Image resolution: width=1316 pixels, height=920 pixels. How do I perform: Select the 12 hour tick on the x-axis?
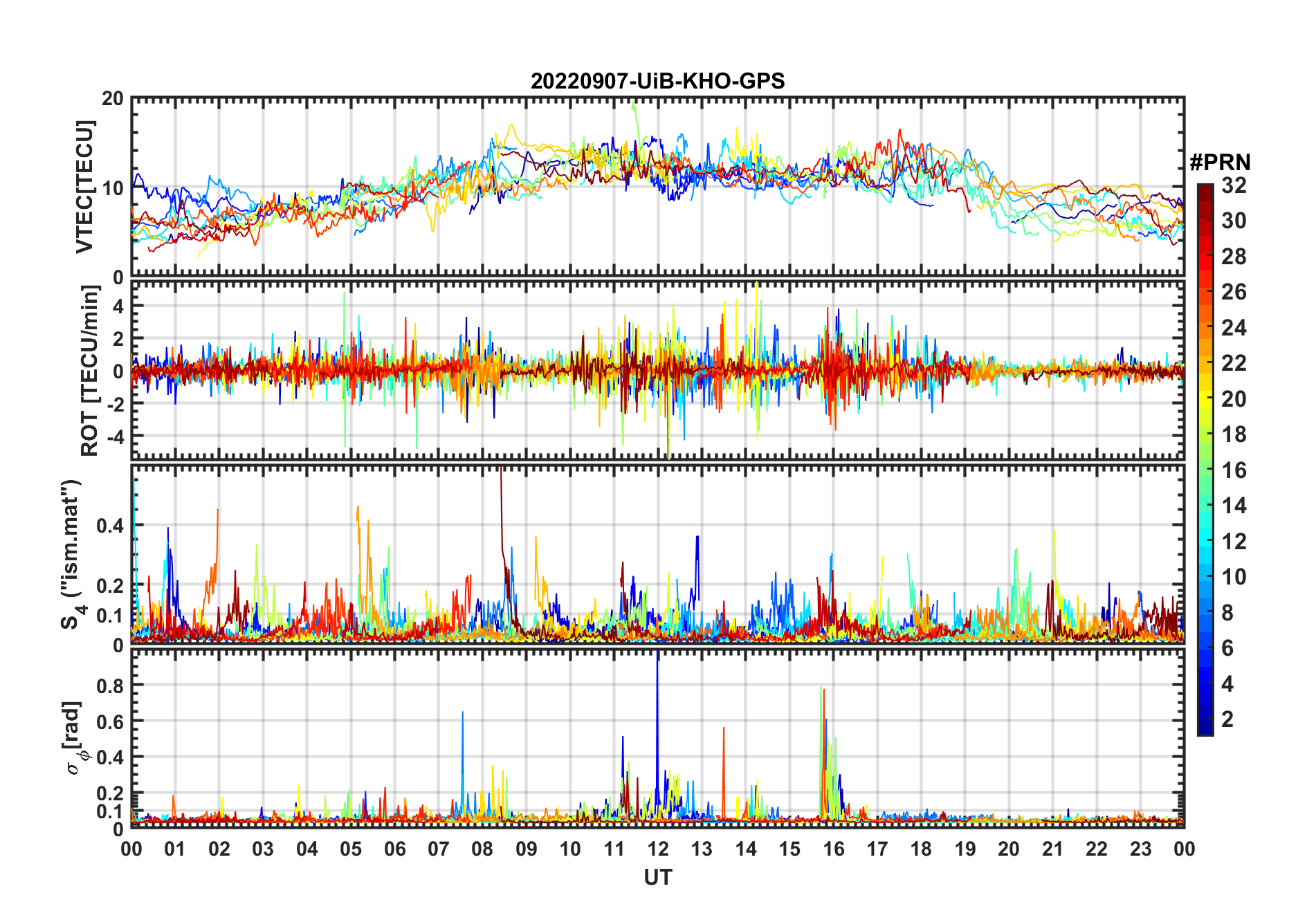point(657,849)
